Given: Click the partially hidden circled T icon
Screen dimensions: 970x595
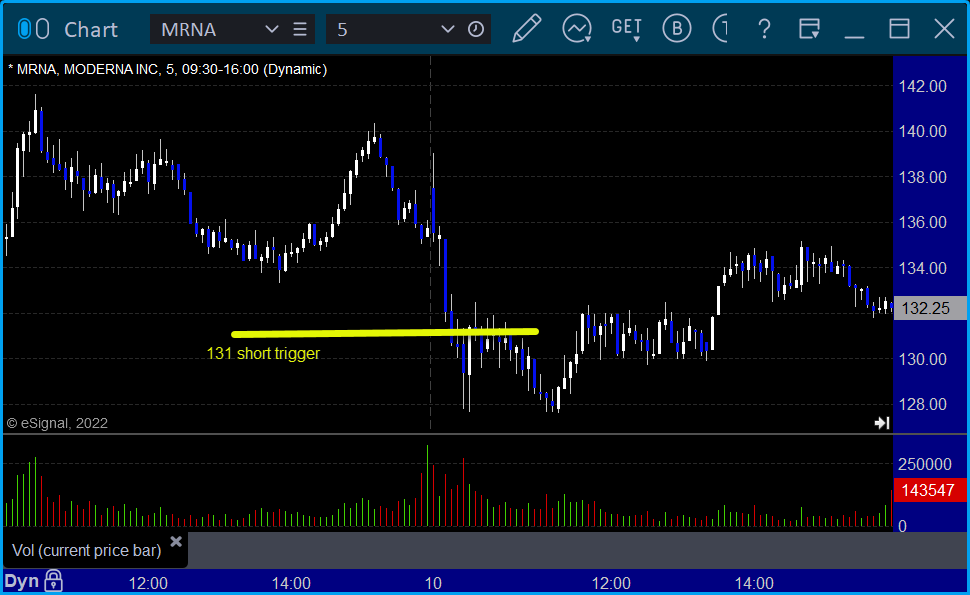Looking at the screenshot, I should [720, 28].
